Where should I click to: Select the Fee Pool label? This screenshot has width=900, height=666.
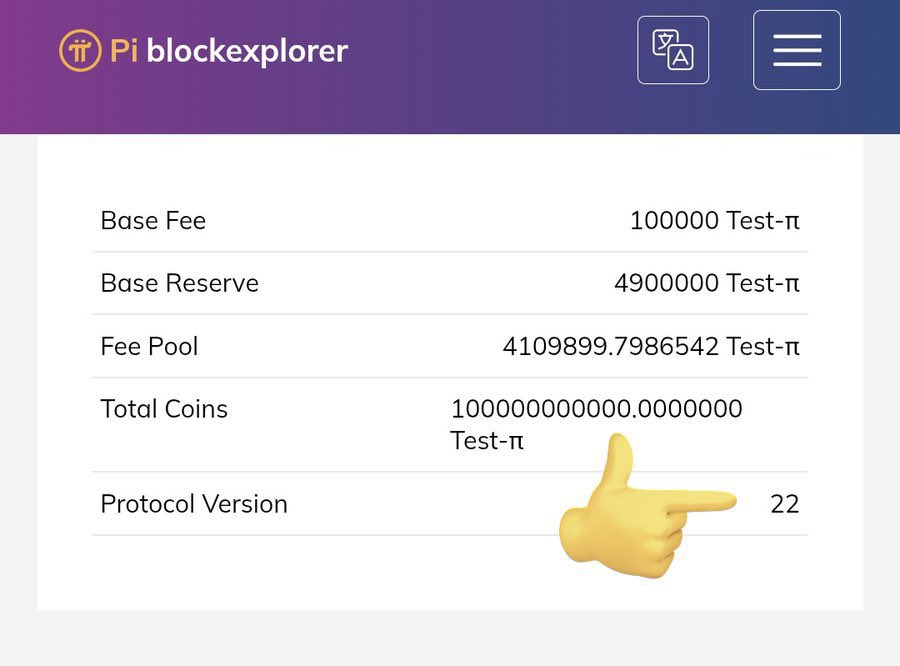(149, 346)
